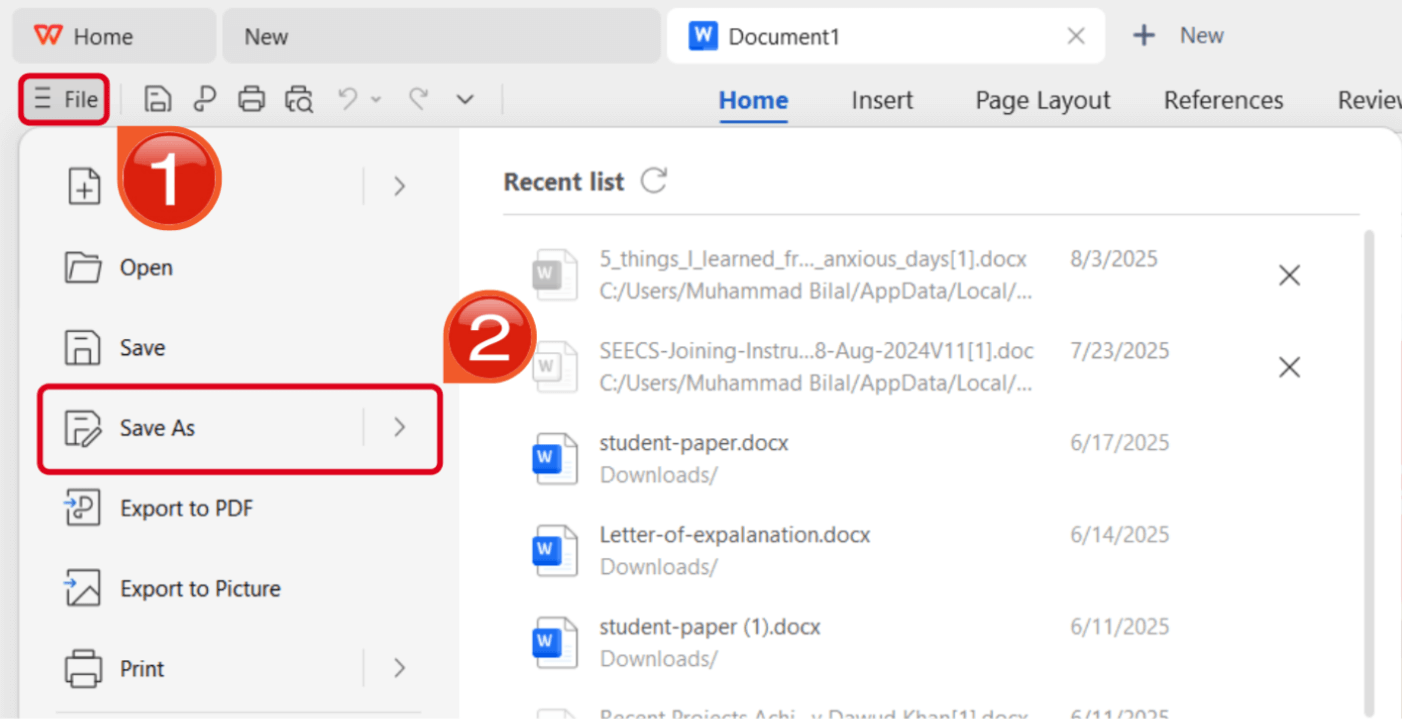This screenshot has height=719, width=1402.
Task: Open SEECS-Joining-Instru doc recent file
Action: coord(815,367)
